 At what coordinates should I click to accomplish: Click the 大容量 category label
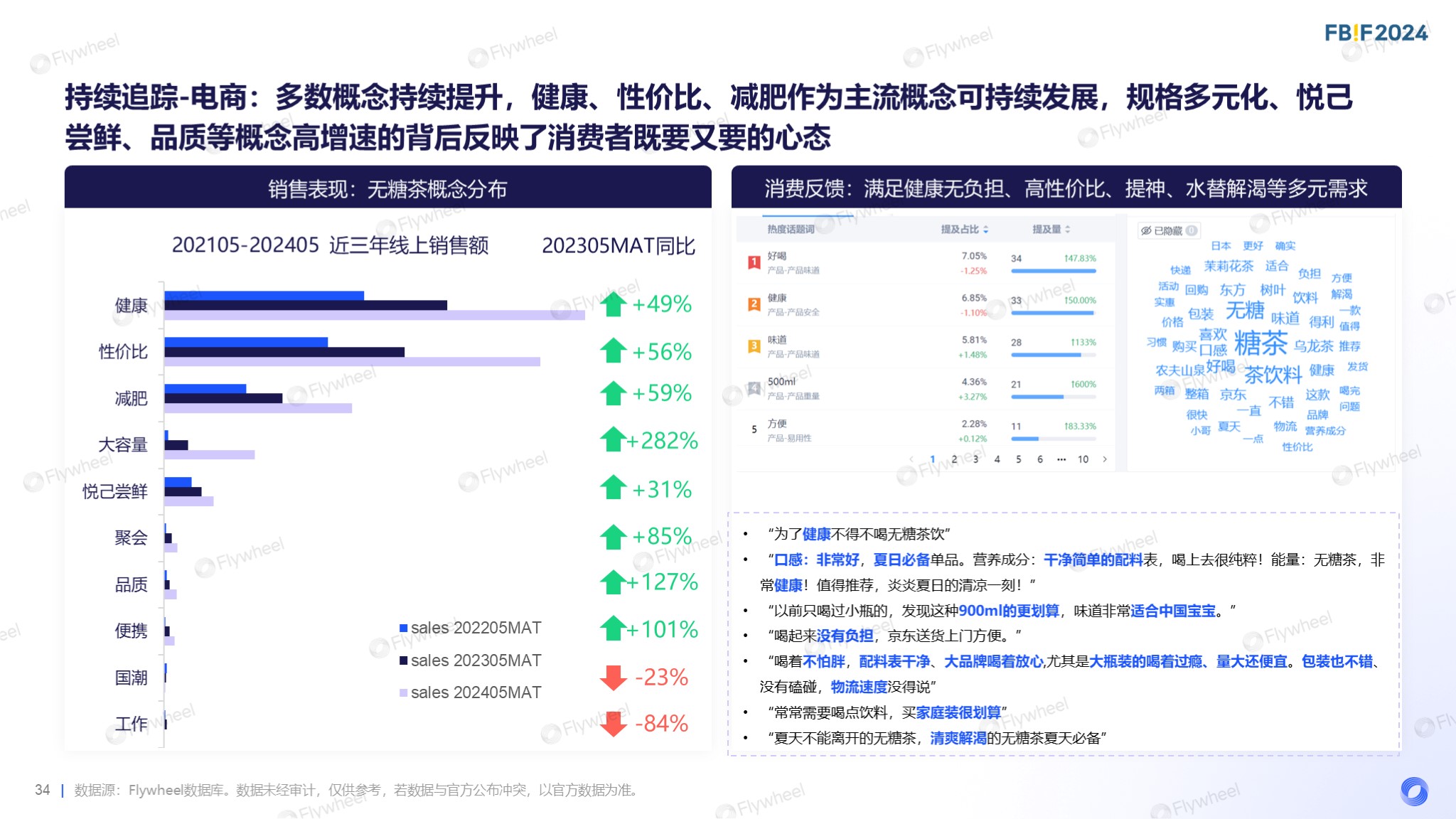[123, 445]
